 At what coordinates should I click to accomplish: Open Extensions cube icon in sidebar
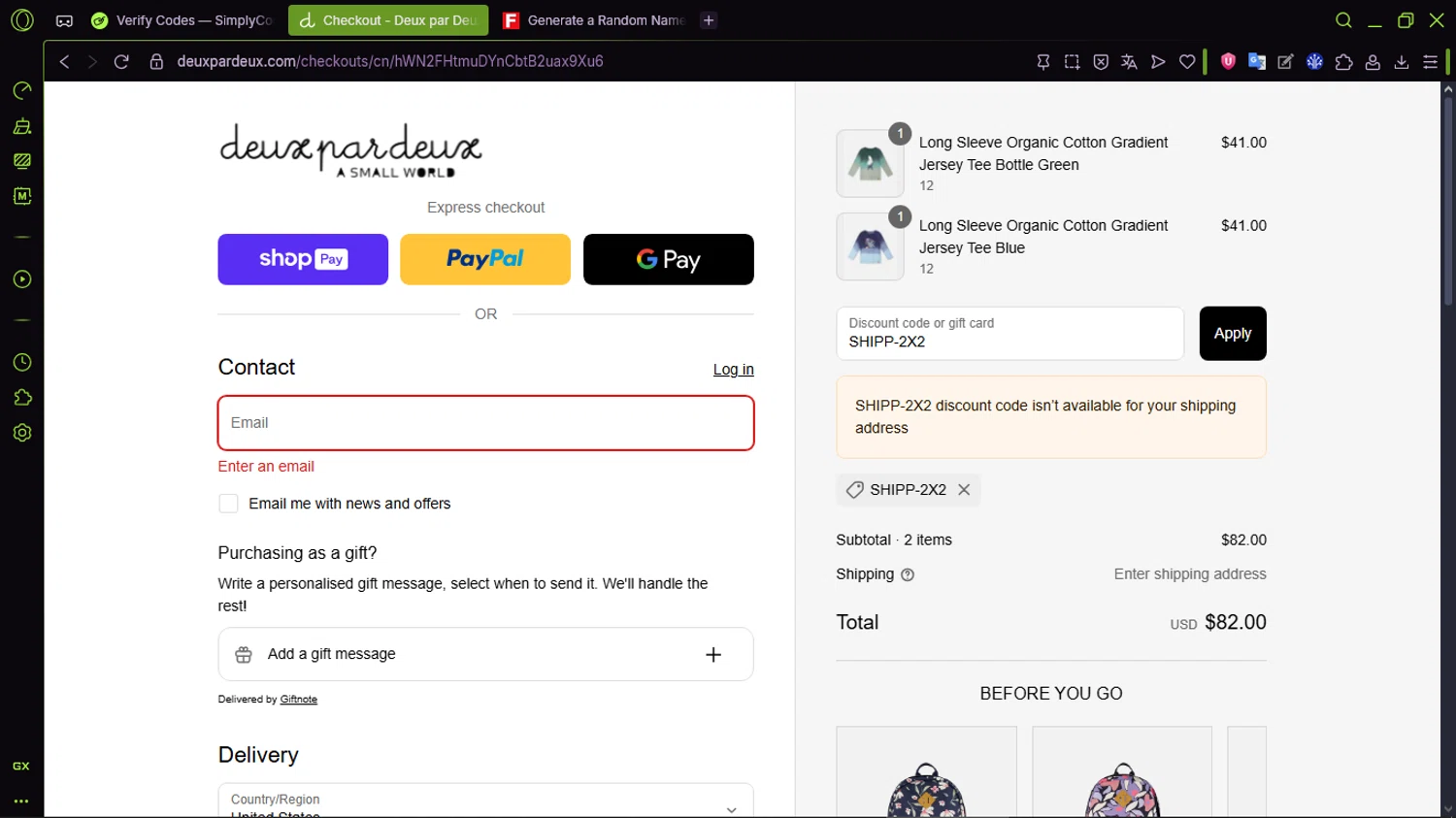pyautogui.click(x=21, y=398)
